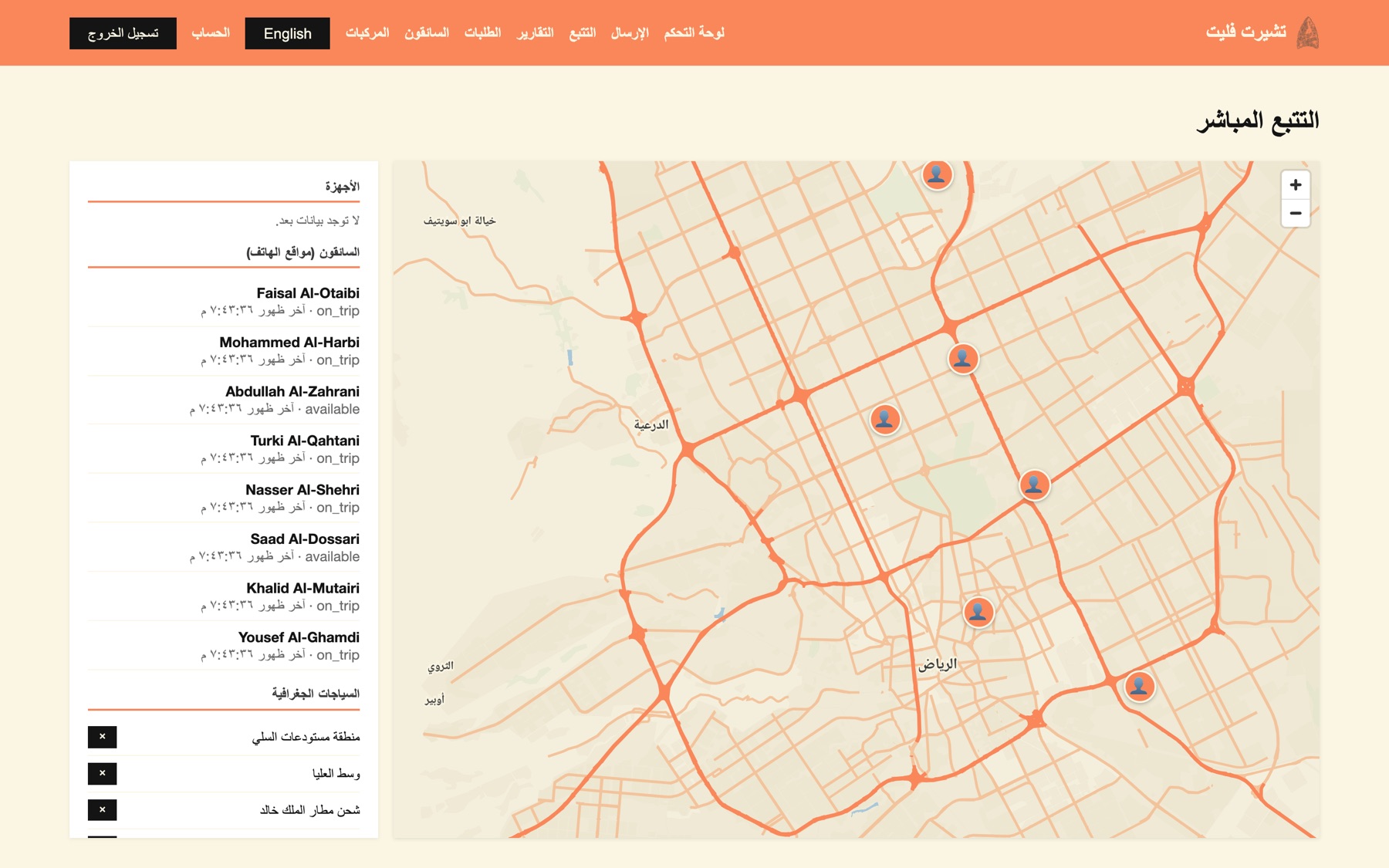Select driver Mohammed Al-Harbi

pyautogui.click(x=224, y=351)
